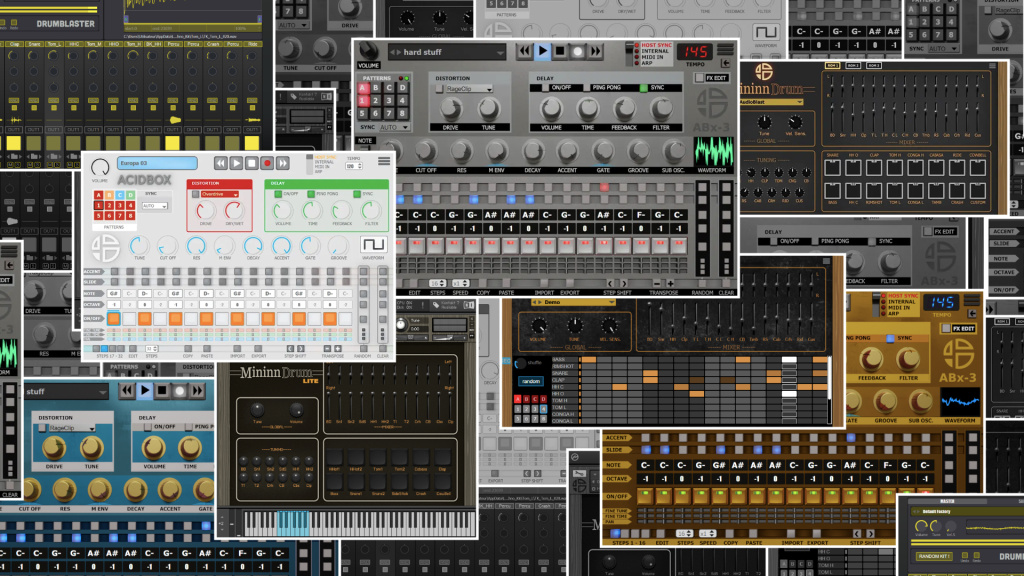Toggle Delay ON/OFF in the grey ABx-3 window
This screenshot has width=1024, height=576.
coord(545,88)
